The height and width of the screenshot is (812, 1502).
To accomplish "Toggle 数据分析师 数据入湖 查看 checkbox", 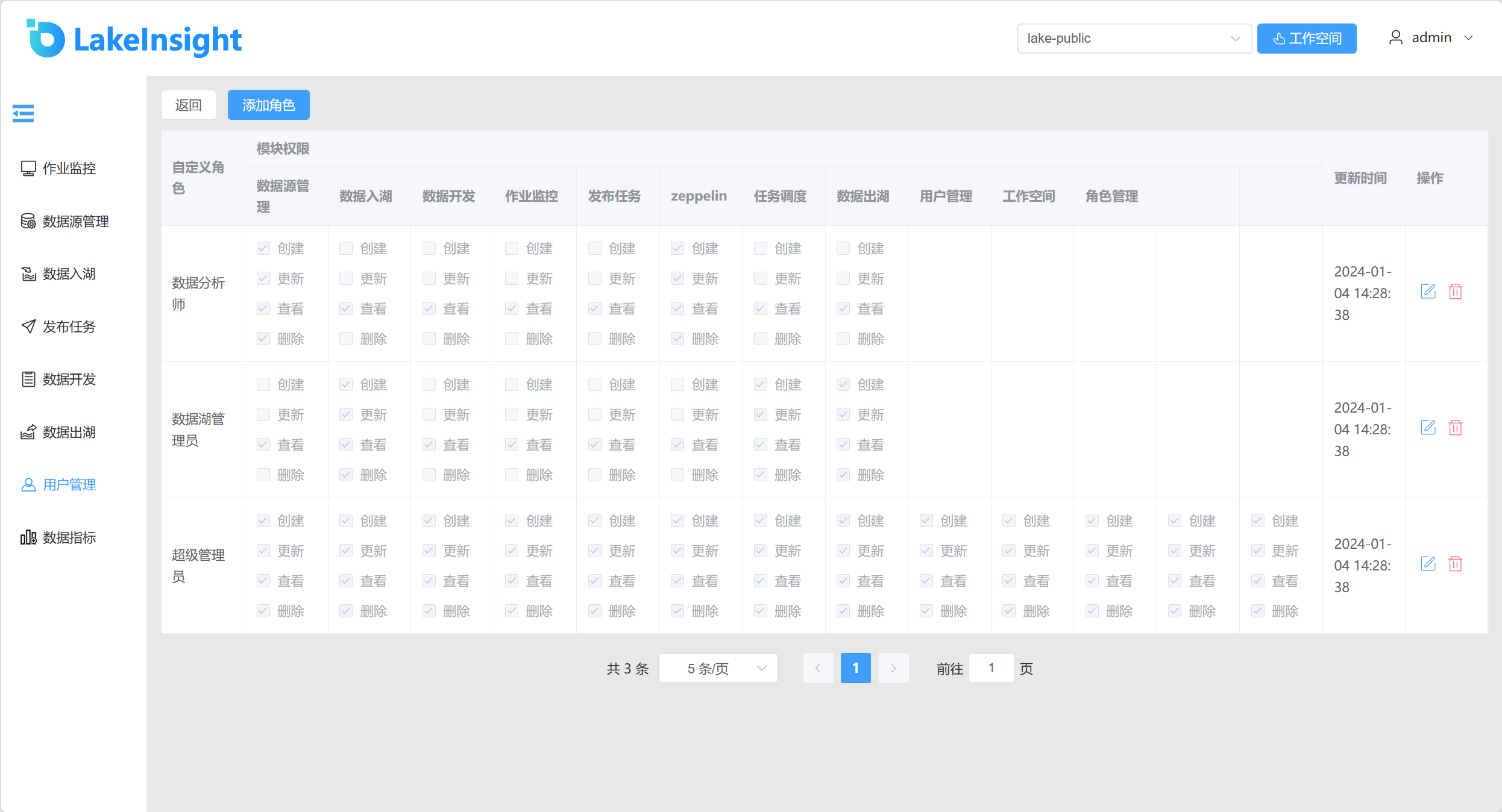I will pyautogui.click(x=346, y=308).
